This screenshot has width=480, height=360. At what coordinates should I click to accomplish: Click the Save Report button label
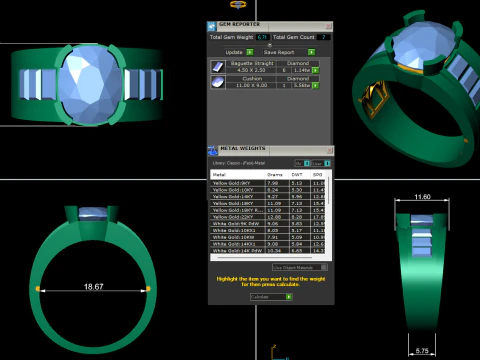[279, 52]
